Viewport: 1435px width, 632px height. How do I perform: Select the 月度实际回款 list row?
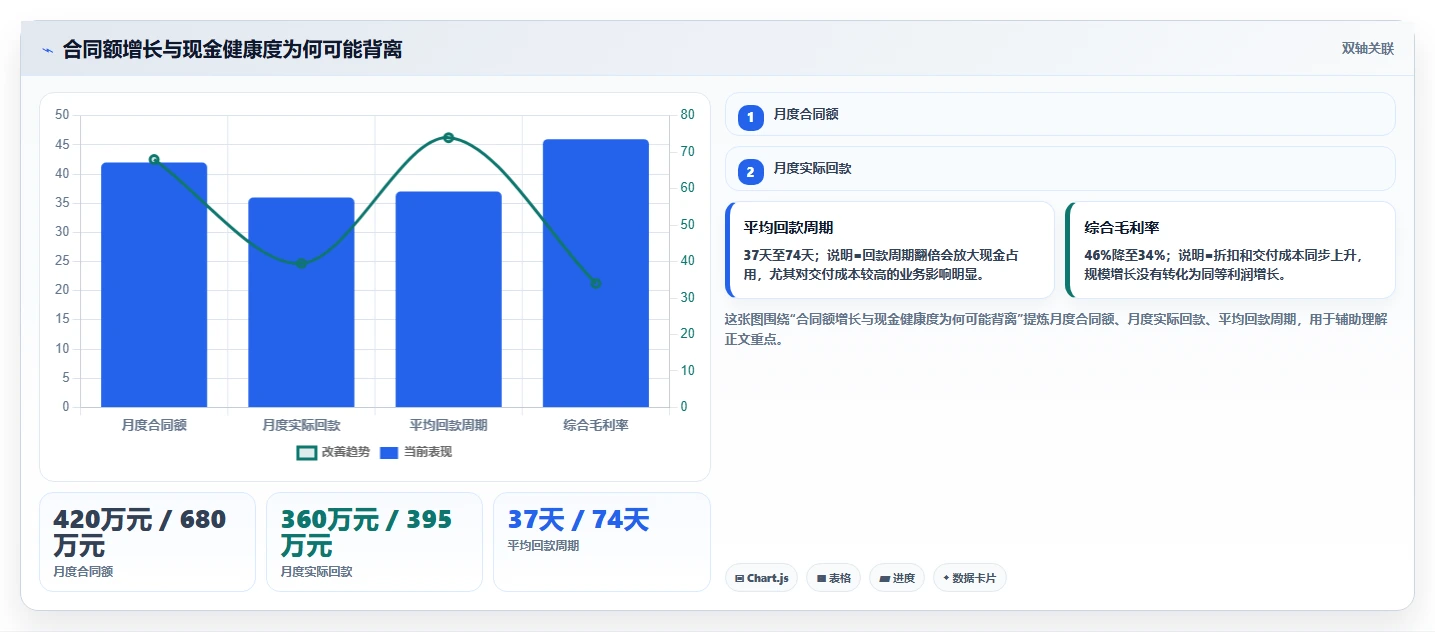click(x=1060, y=168)
